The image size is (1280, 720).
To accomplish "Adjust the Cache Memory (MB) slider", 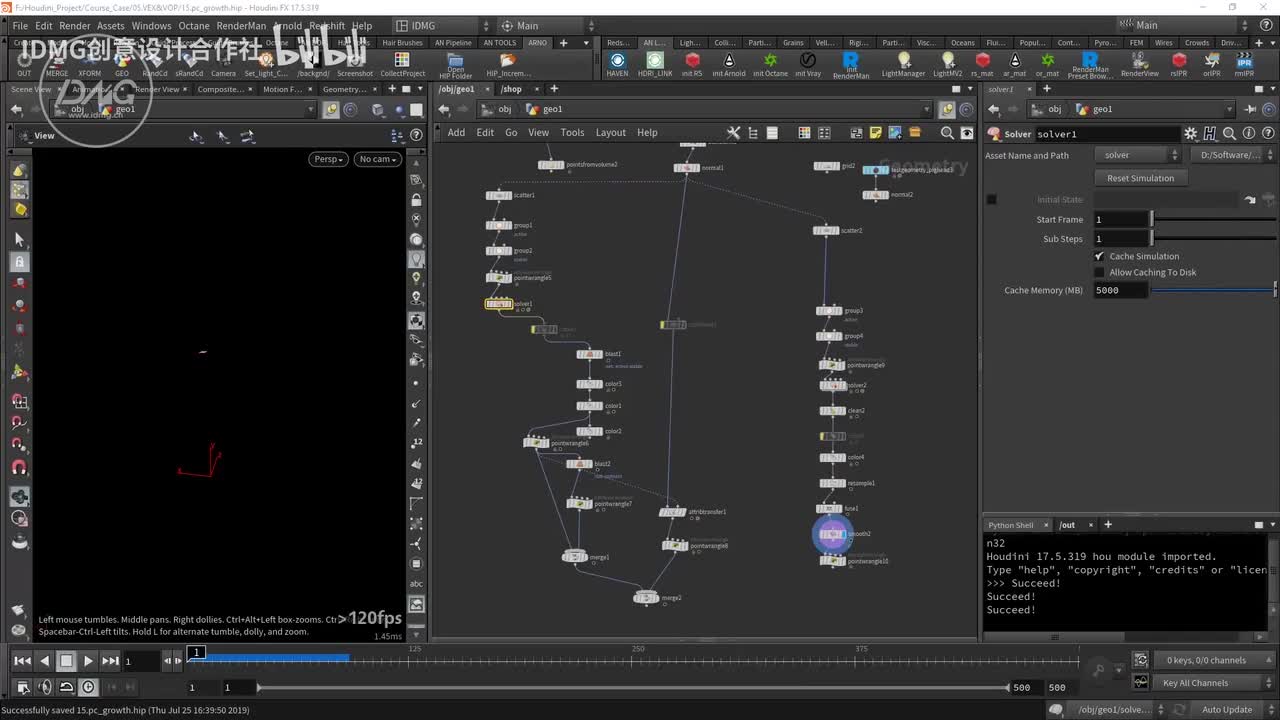I will click(x=1212, y=290).
